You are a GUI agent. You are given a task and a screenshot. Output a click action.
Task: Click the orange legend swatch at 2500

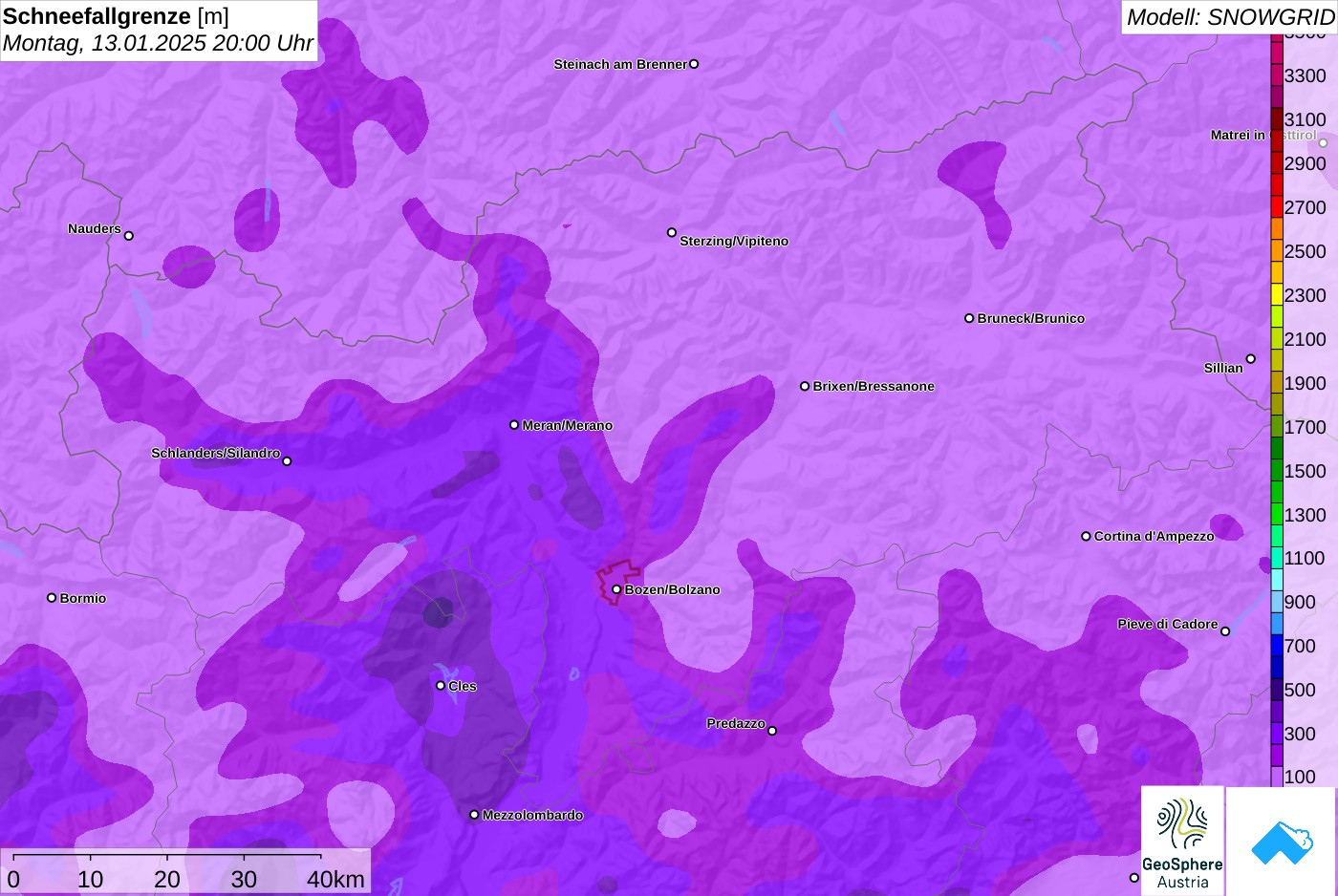[1277, 250]
